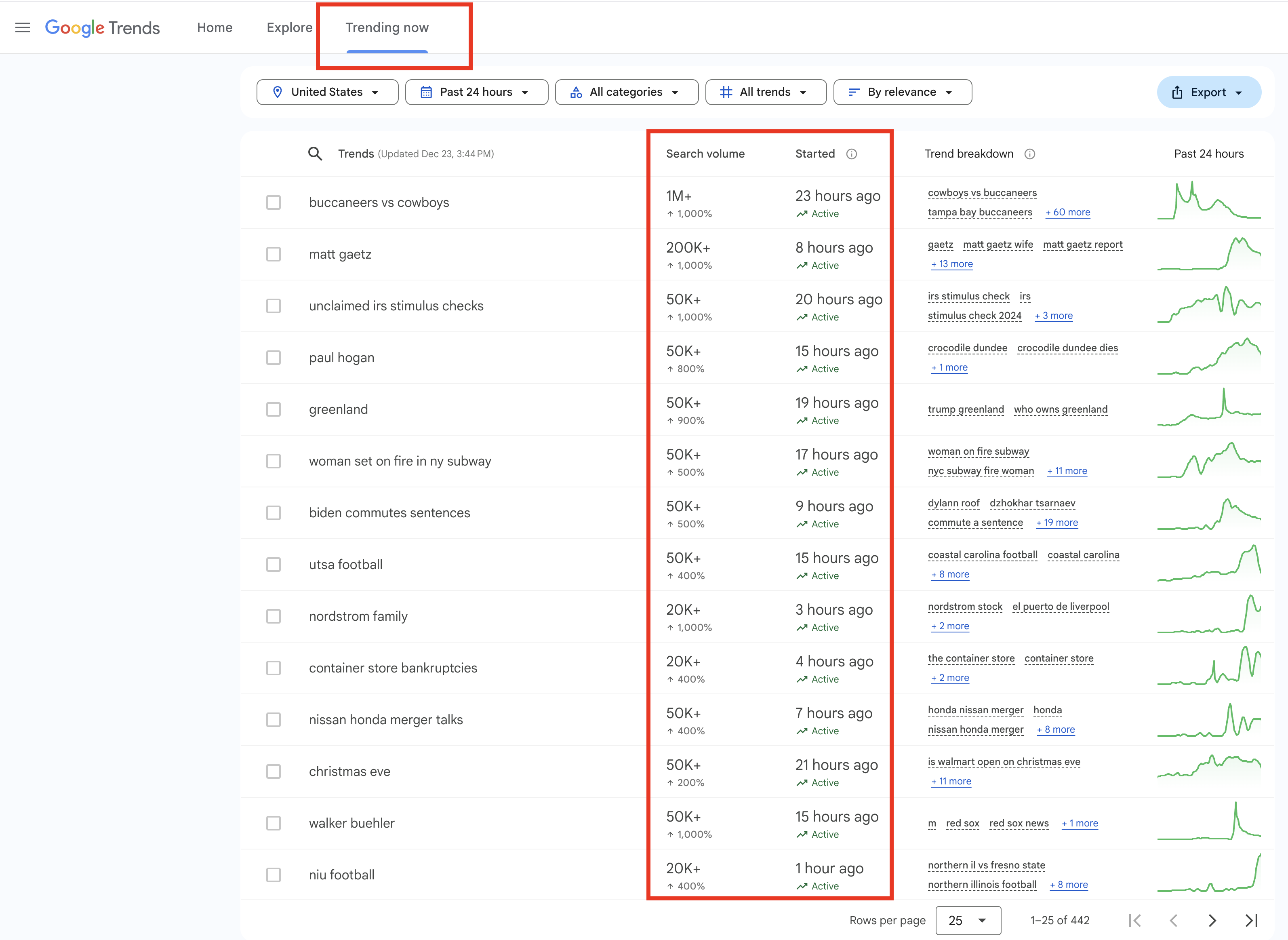
Task: Open is walmart open on christmas eve query
Action: click(1004, 762)
